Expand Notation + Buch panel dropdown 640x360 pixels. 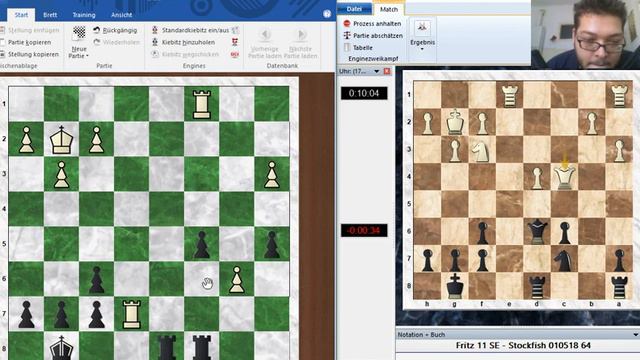[636, 335]
